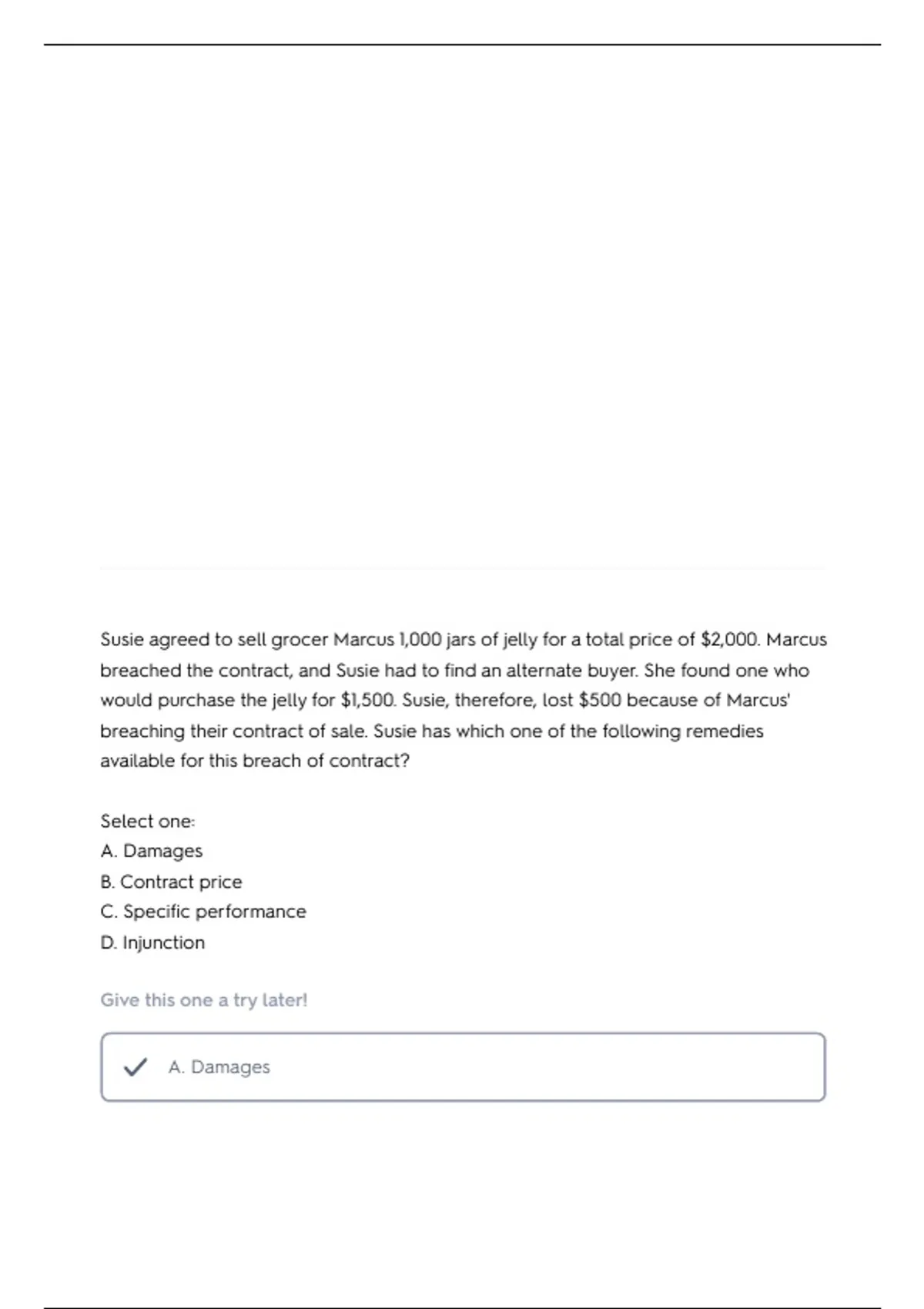Click the 'Give this one a try later!' message
924x1309 pixels.
tap(204, 999)
